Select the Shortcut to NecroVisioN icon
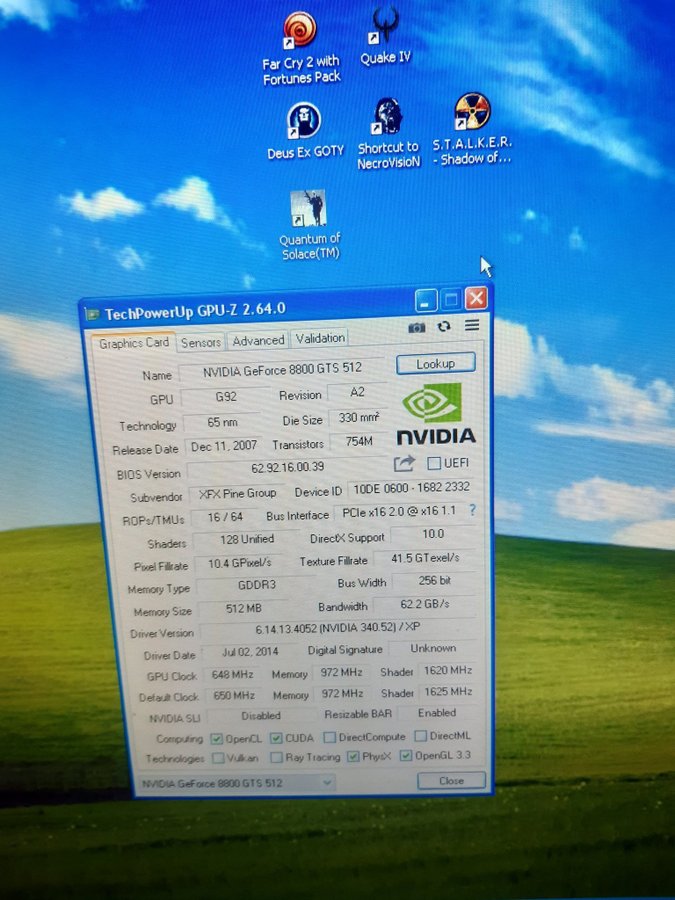Image resolution: width=675 pixels, height=900 pixels. coord(389,133)
